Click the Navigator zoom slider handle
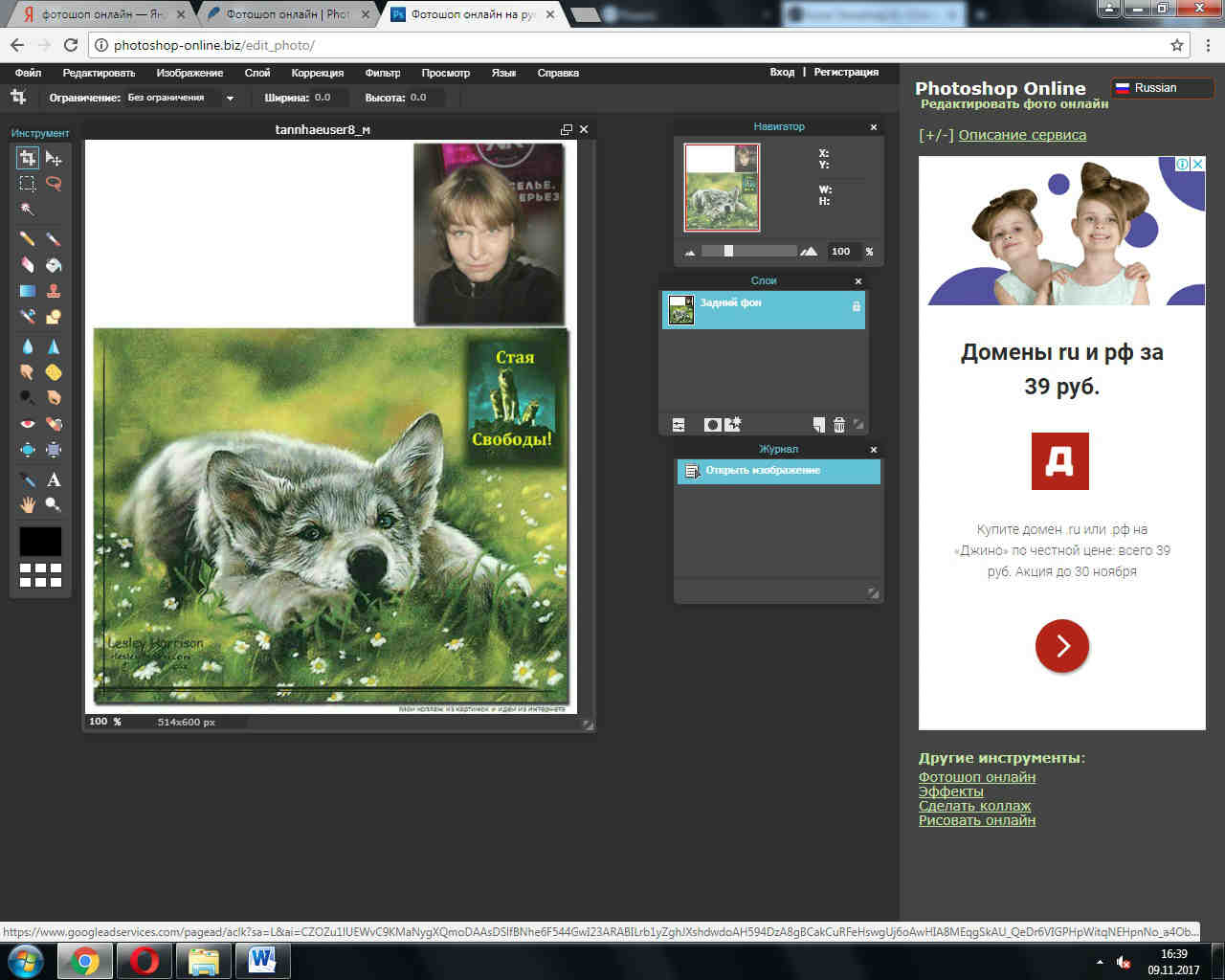Viewport: 1225px width, 980px height. coord(728,251)
